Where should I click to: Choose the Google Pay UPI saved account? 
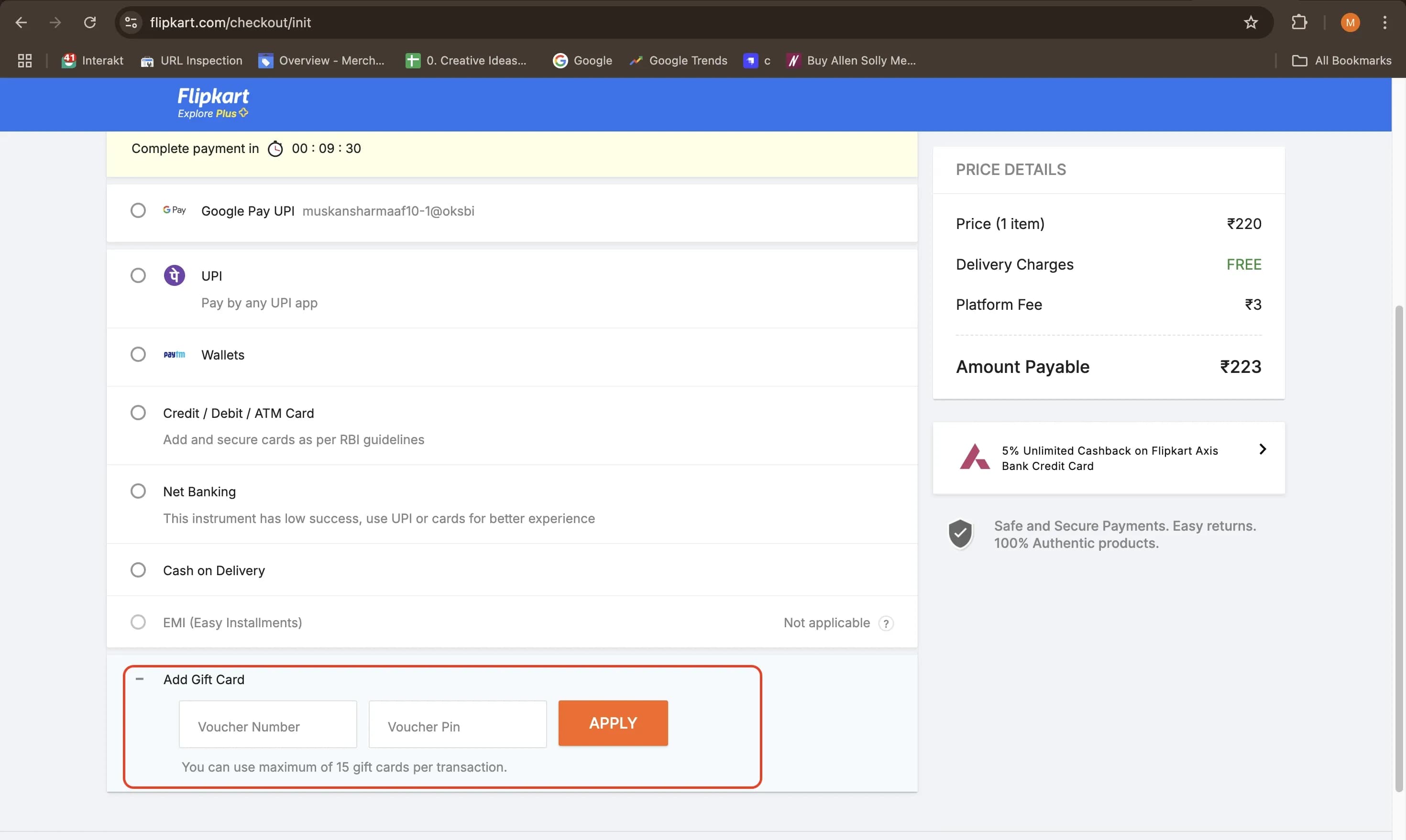[138, 210]
